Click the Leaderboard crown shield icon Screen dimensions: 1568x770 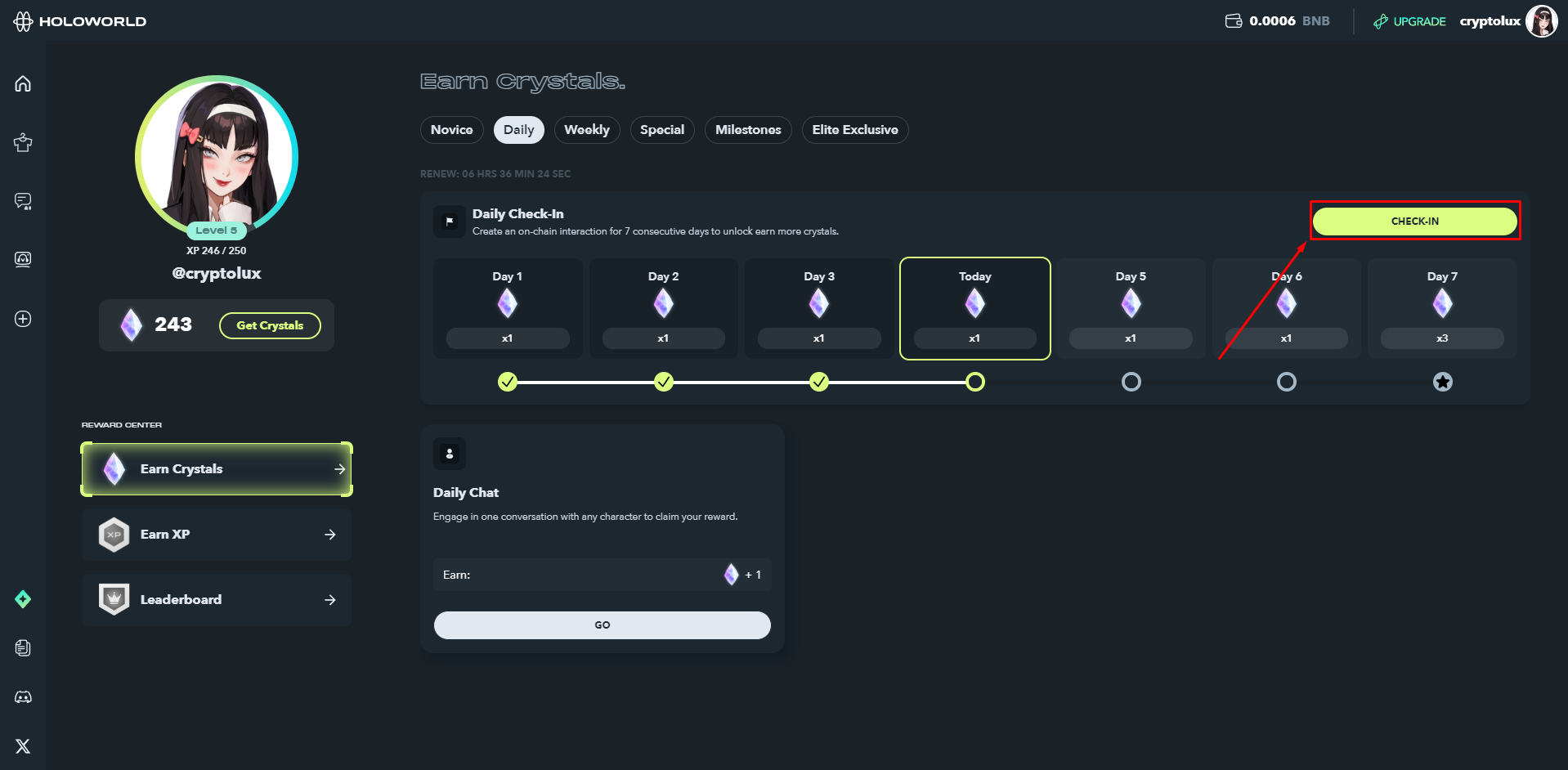tap(114, 599)
